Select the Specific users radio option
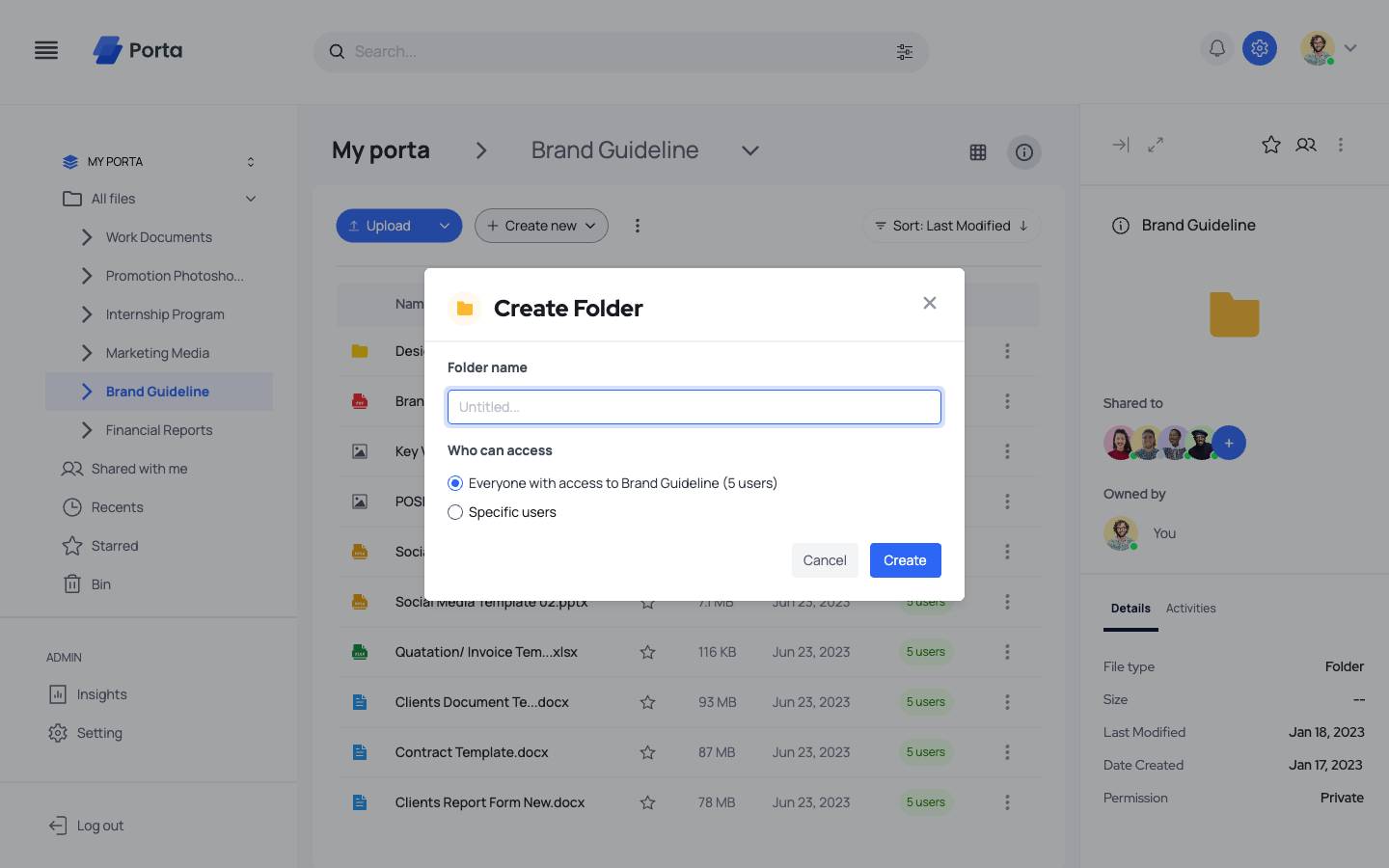 (455, 512)
